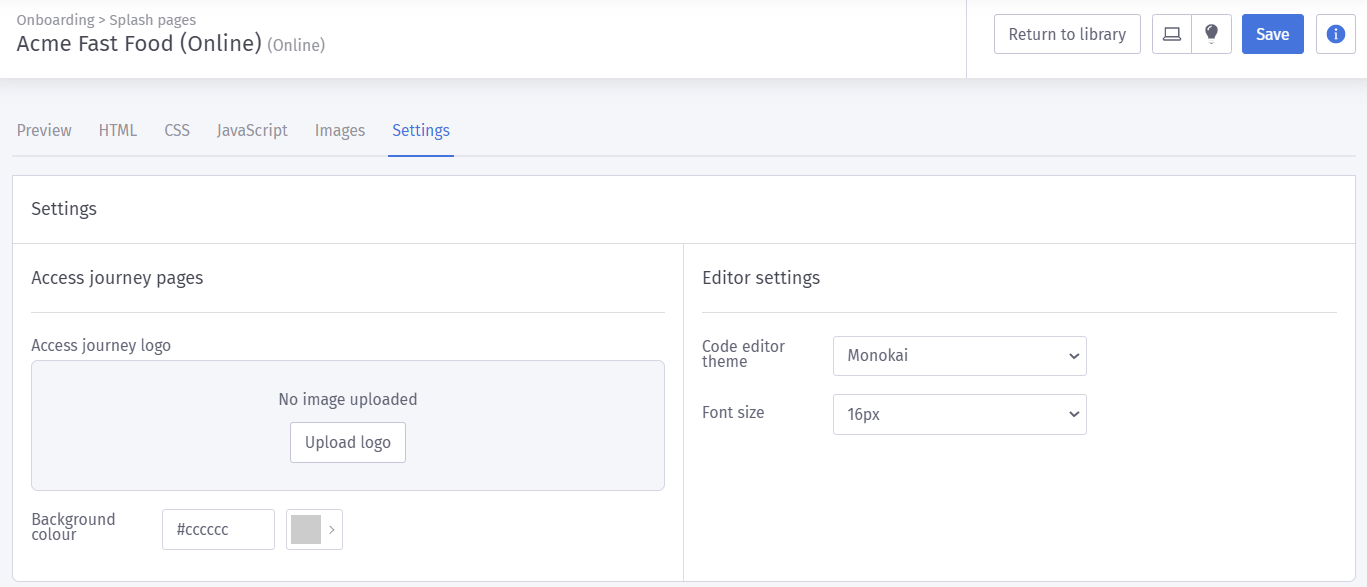Open the Font size dropdown
The image size is (1367, 587).
point(959,414)
